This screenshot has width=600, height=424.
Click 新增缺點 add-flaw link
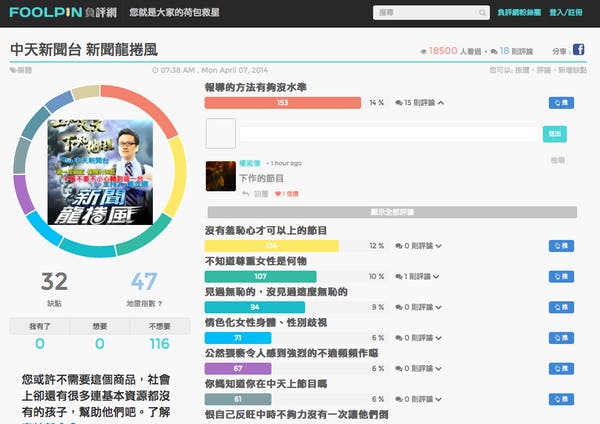(572, 70)
